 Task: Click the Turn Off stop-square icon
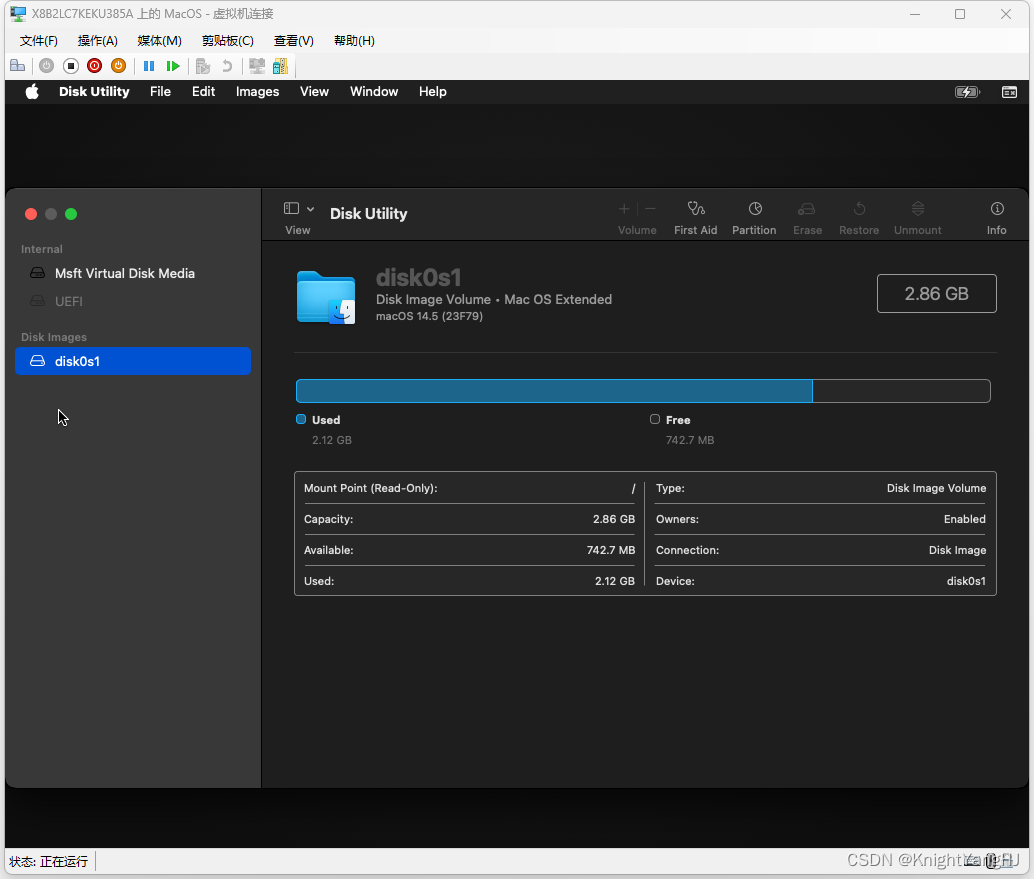click(71, 66)
